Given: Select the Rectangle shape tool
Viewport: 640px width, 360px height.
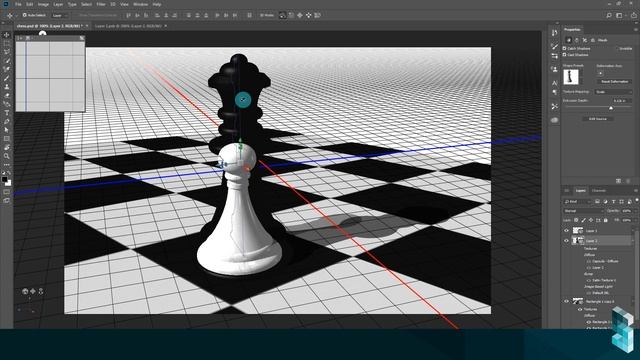Looking at the screenshot, I should tap(7, 139).
